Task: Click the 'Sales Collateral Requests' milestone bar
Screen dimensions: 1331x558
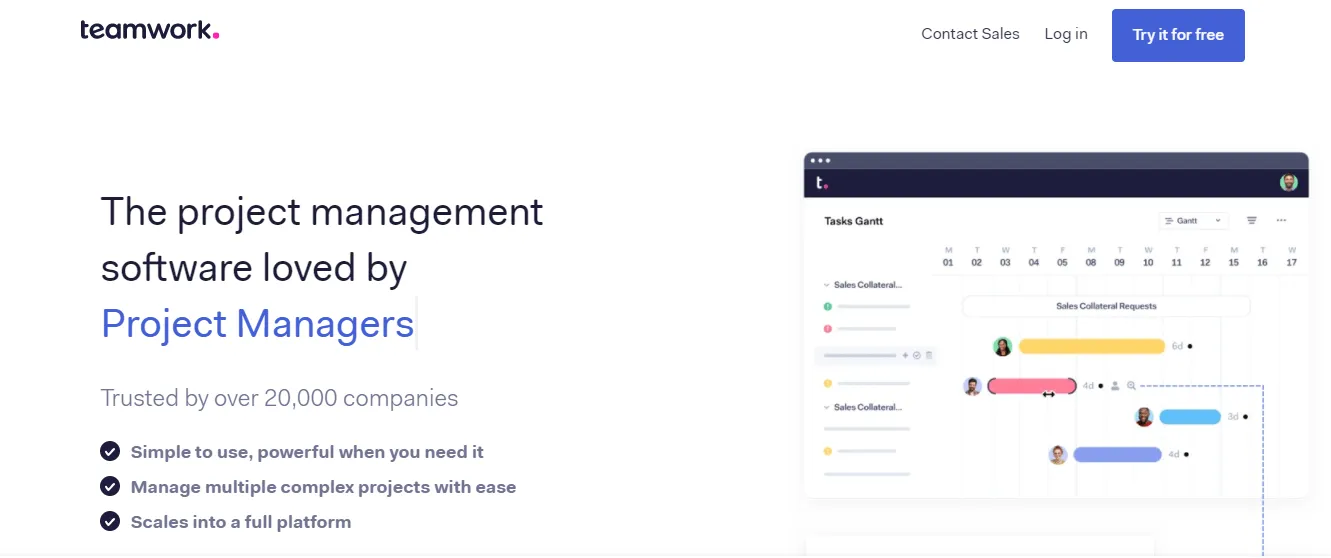Action: click(x=1106, y=306)
